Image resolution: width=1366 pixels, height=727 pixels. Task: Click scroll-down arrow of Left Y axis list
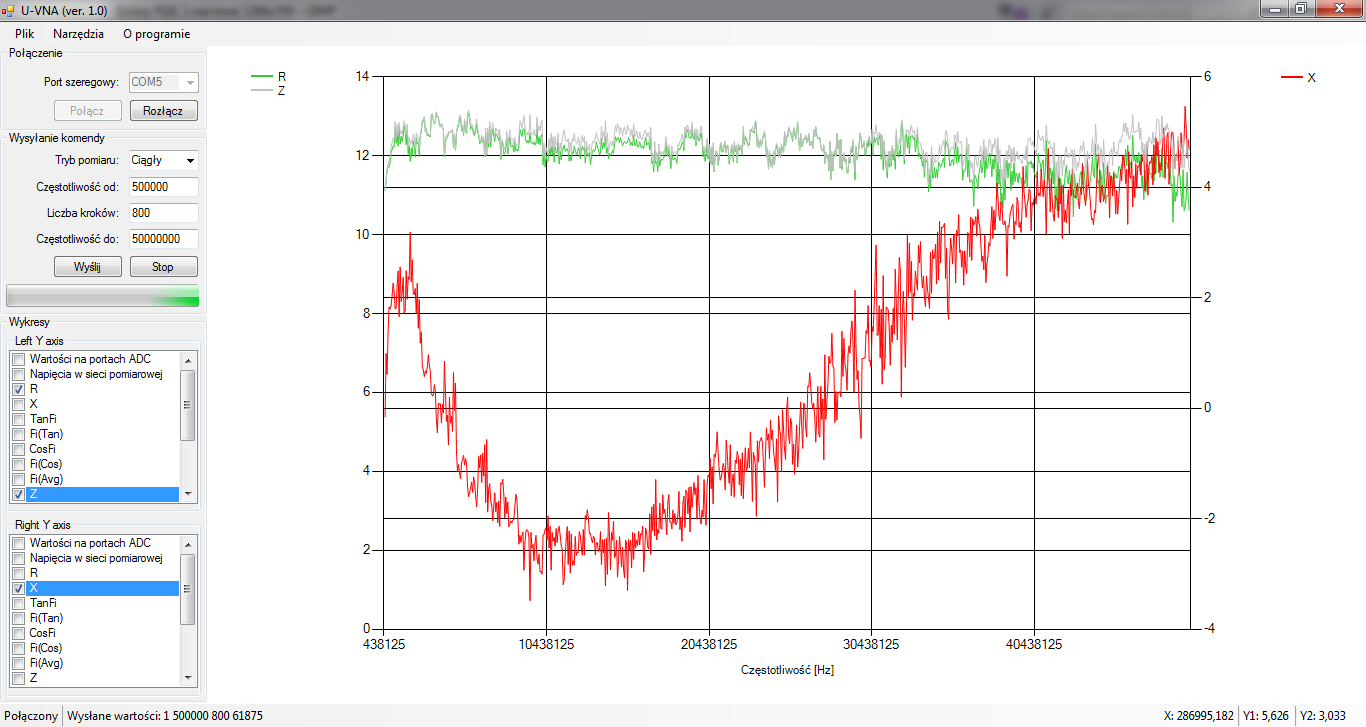187,494
